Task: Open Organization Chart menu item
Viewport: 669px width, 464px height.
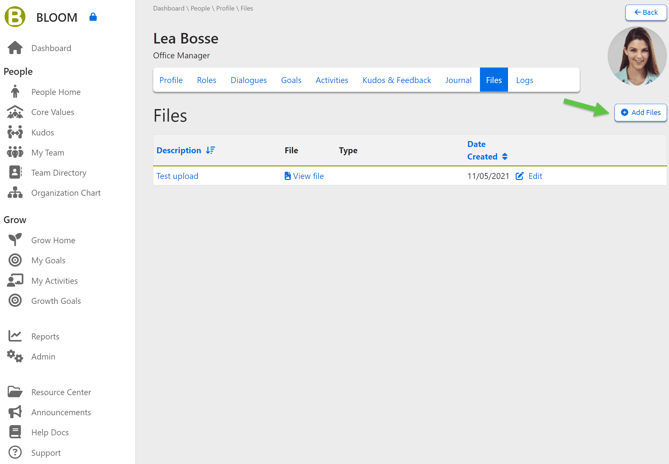Action: click(66, 193)
